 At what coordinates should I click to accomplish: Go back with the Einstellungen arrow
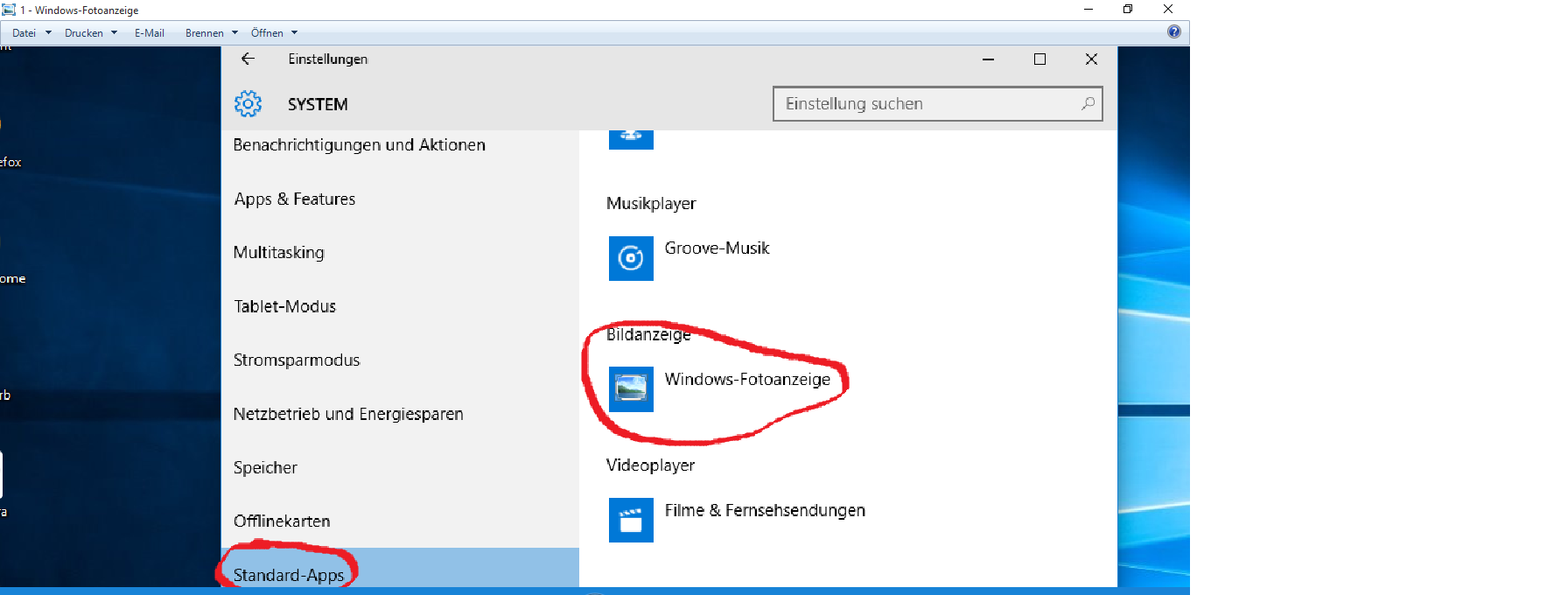coord(248,59)
